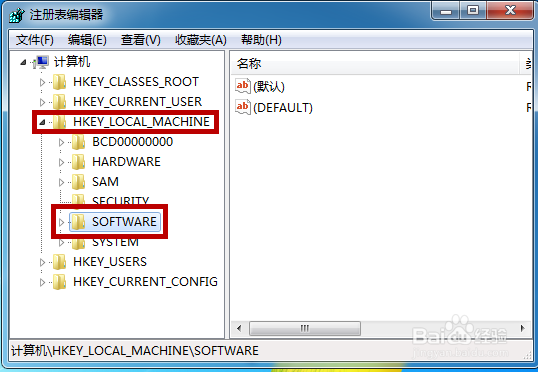The width and height of the screenshot is (538, 372).
Task: Expand the HKEY_CLASSES_ROOT node arrow
Action: point(43,82)
